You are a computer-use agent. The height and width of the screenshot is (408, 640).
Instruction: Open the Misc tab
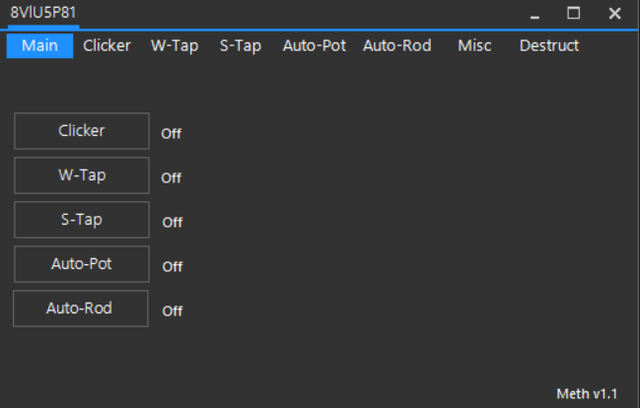(475, 46)
